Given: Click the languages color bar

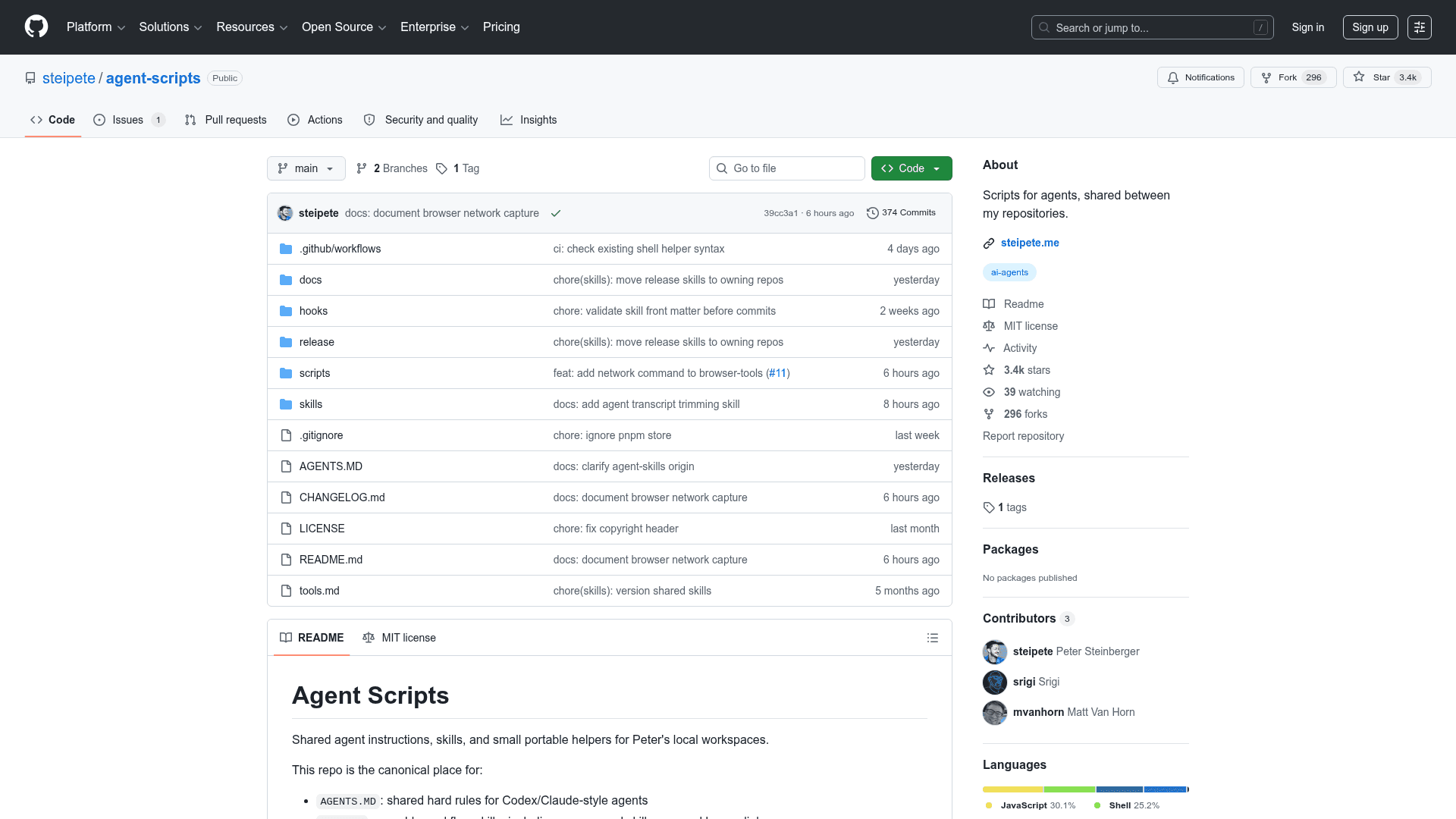Looking at the screenshot, I should (x=1086, y=789).
